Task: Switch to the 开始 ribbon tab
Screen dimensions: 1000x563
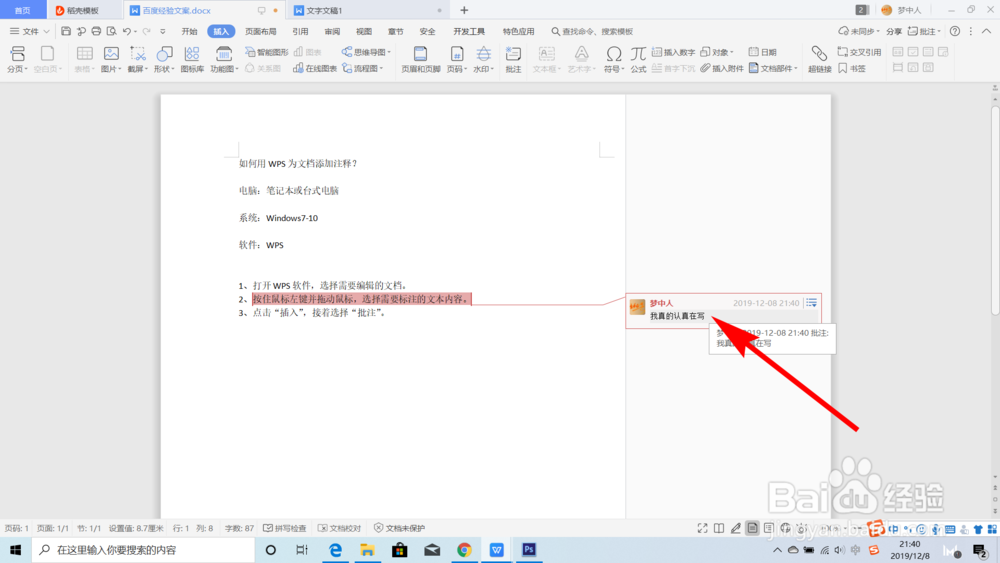Action: (x=189, y=31)
